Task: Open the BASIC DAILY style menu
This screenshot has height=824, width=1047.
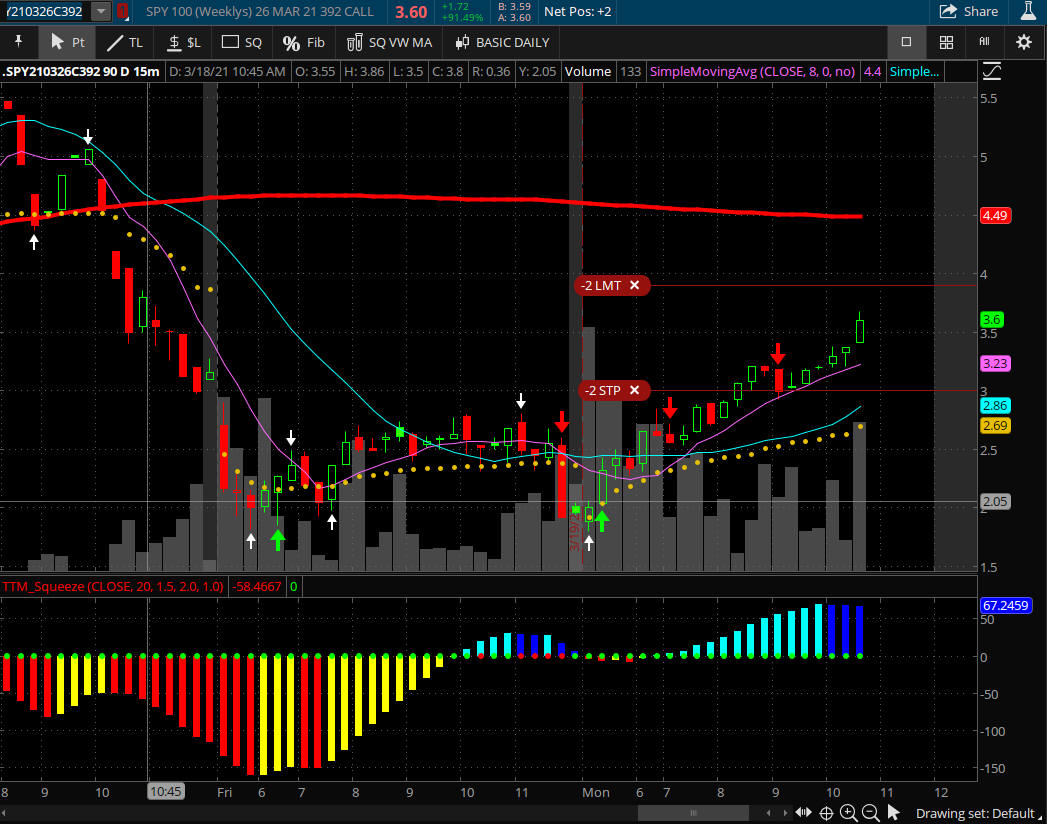Action: point(502,42)
